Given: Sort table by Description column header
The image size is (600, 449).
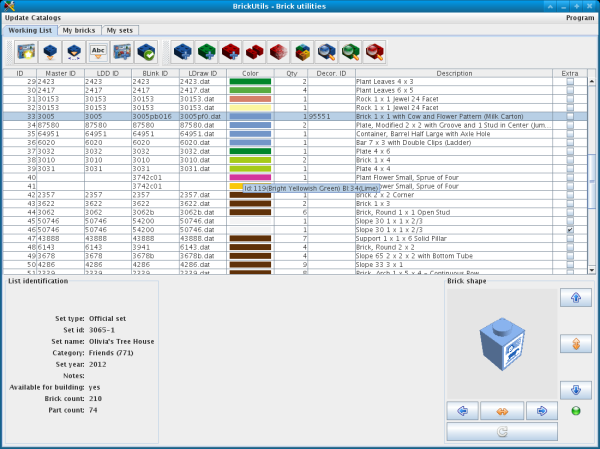Looking at the screenshot, I should coord(454,73).
